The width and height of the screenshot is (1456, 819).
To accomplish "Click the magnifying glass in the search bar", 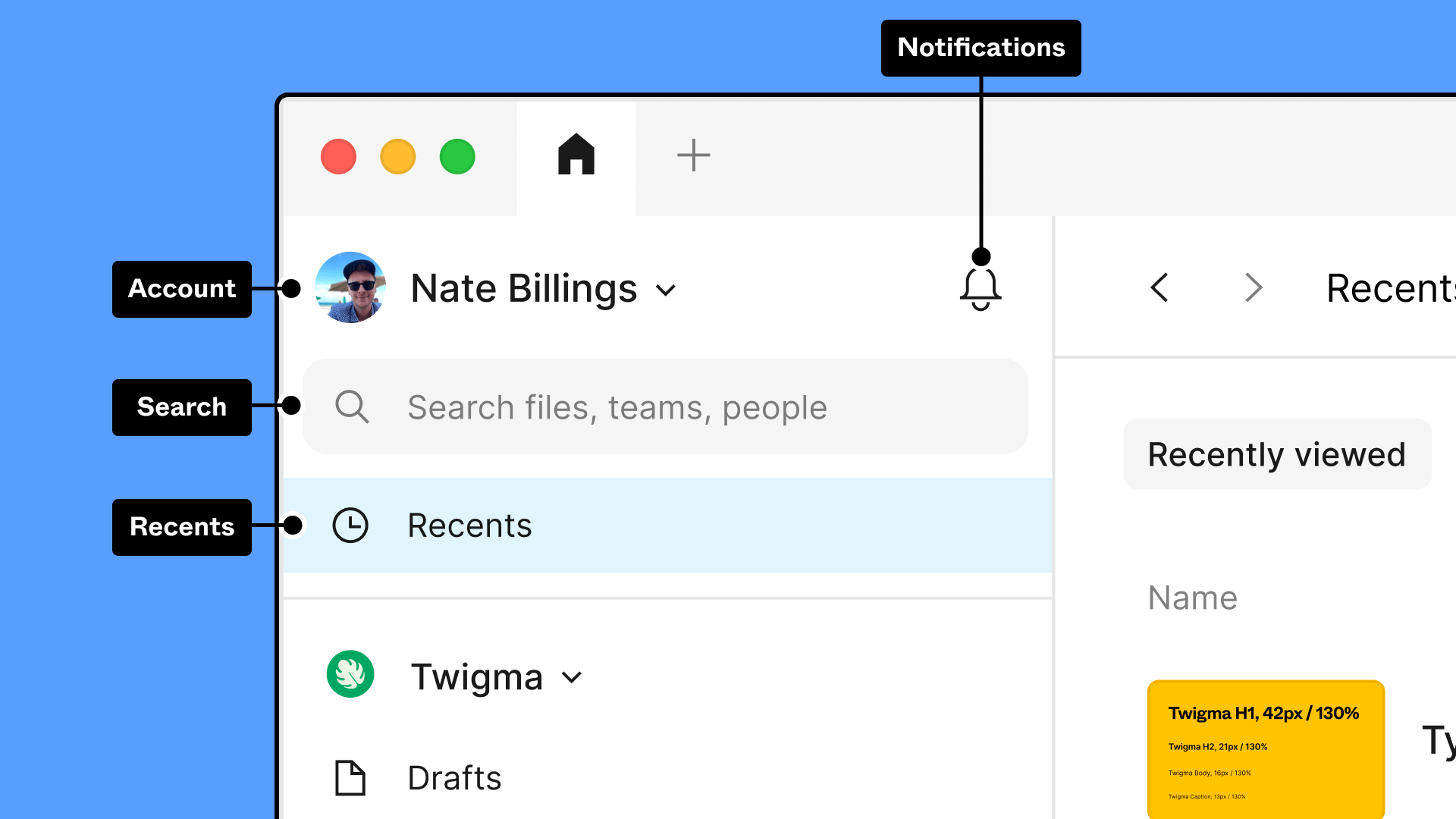I will click(x=351, y=407).
